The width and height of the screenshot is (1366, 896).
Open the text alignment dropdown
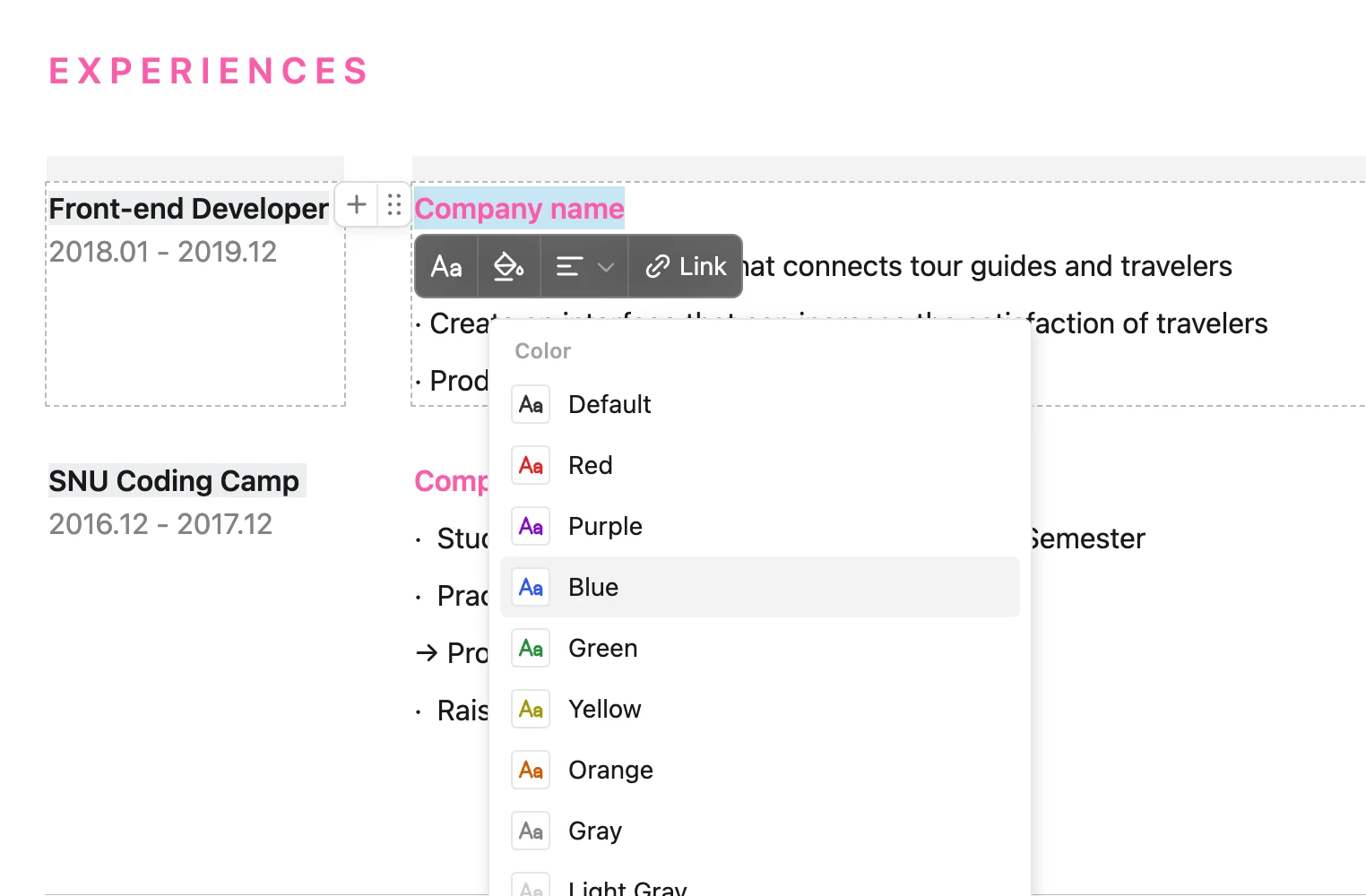[584, 266]
